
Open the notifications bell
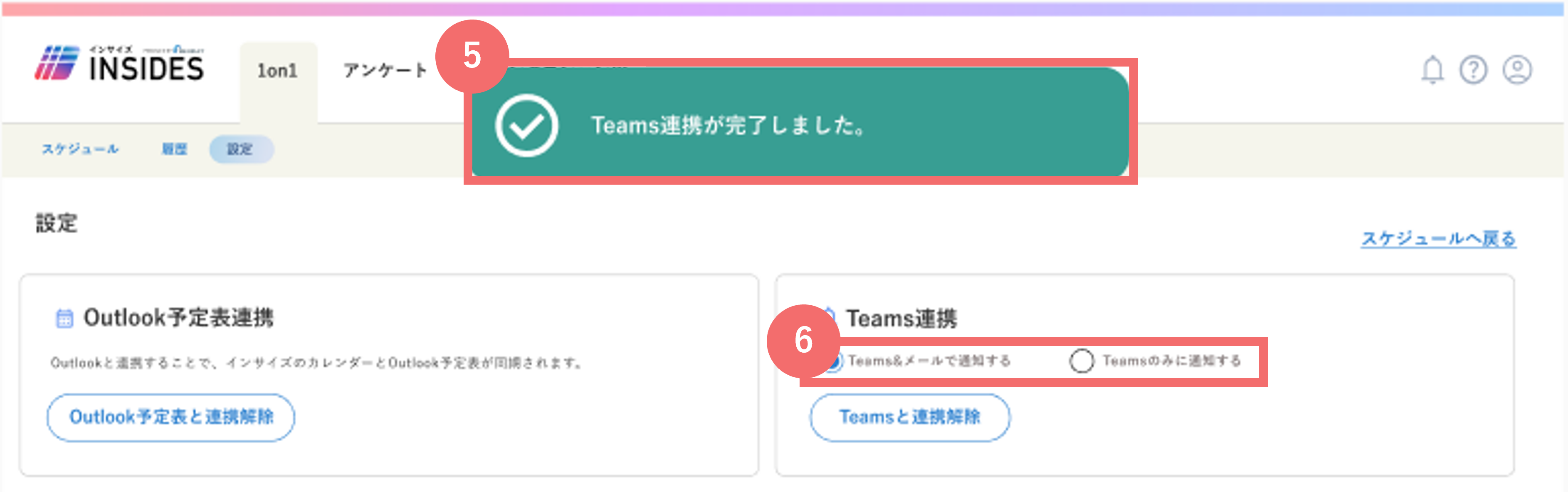pos(1432,70)
